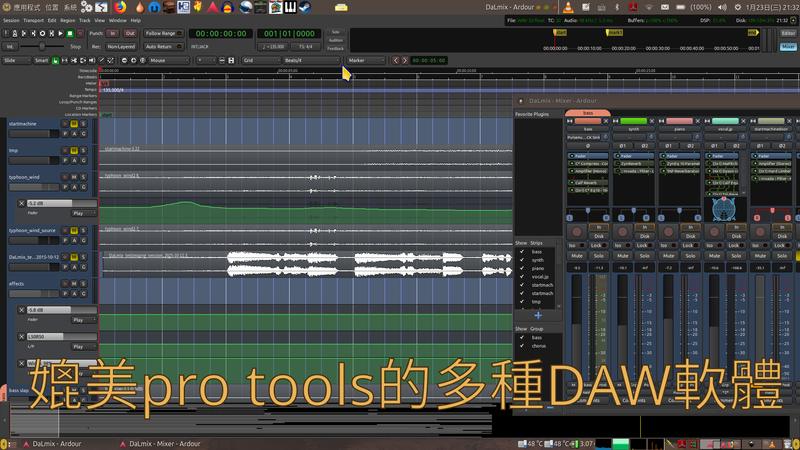
Task: Open the system settings gears icon
Action: [87, 7]
